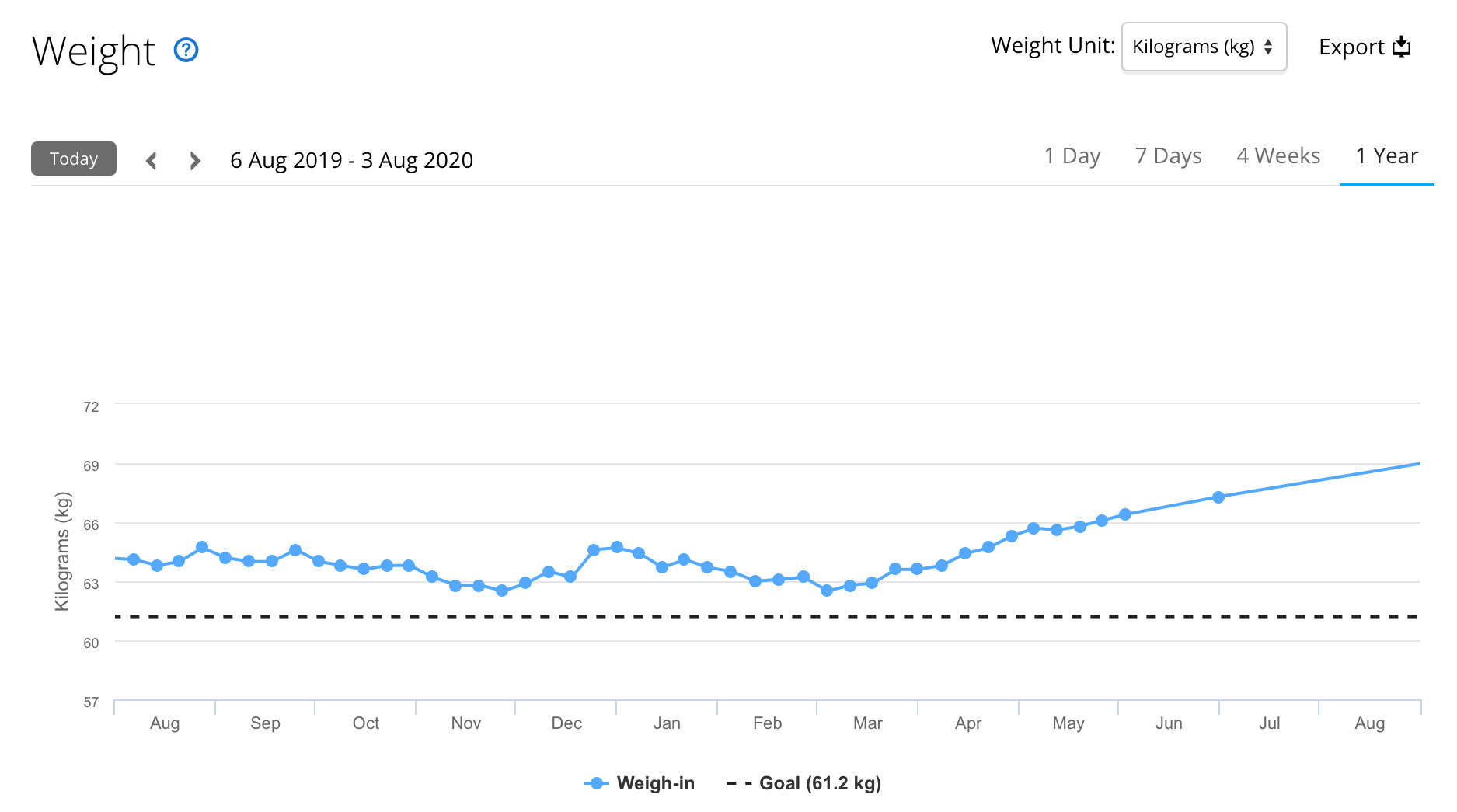1457x812 pixels.
Task: Toggle the Weigh-in legend series
Action: (x=655, y=783)
